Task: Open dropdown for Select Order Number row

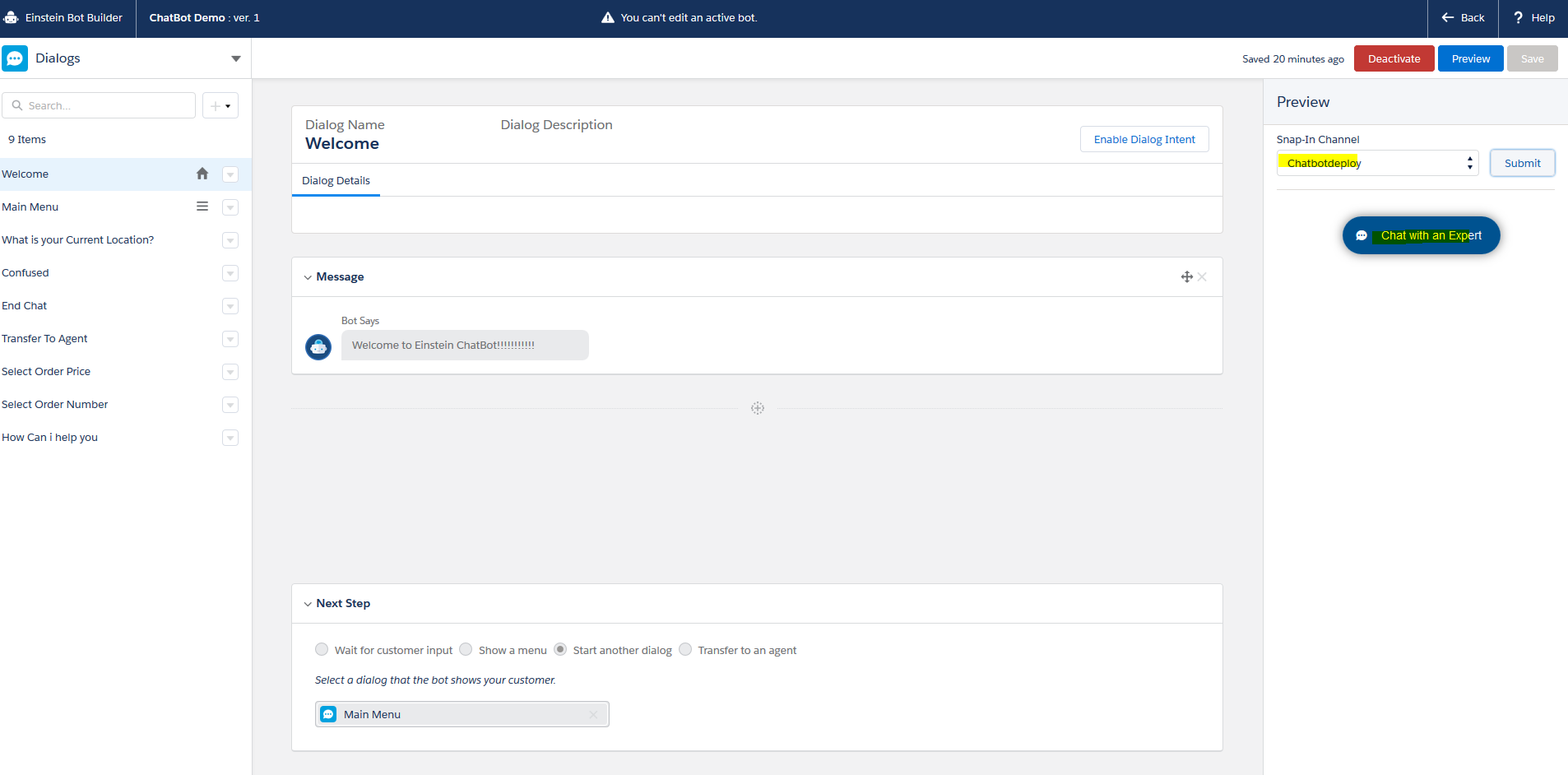Action: click(x=230, y=405)
